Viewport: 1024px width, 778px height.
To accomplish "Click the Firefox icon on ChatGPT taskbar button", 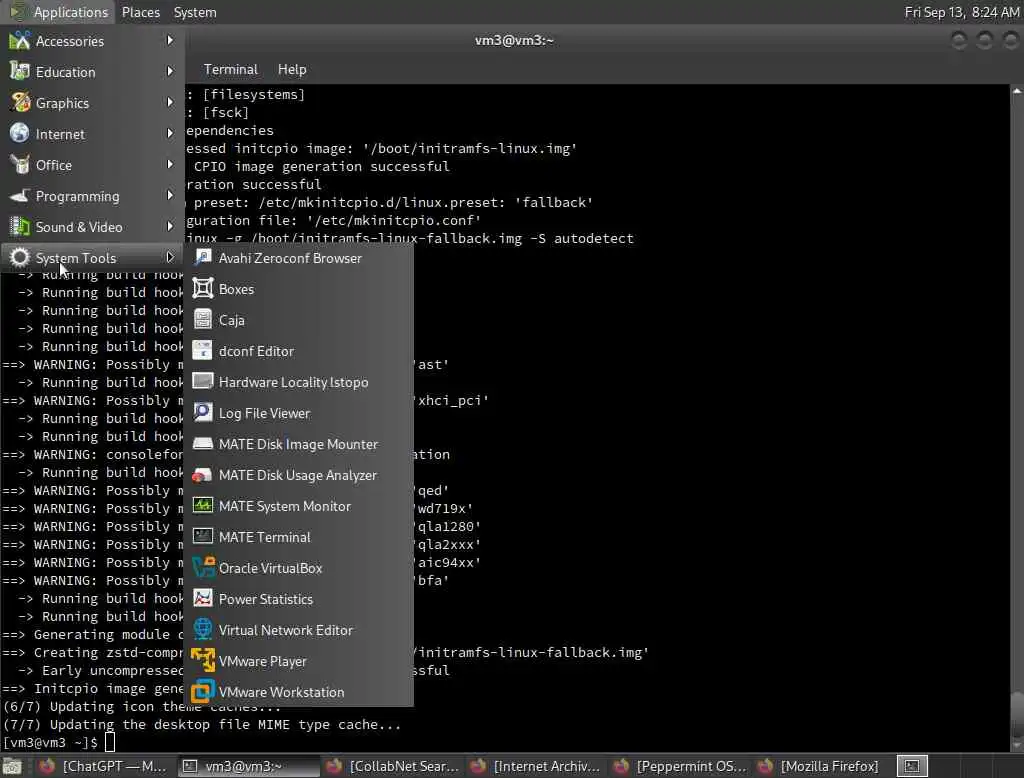I will 47,766.
